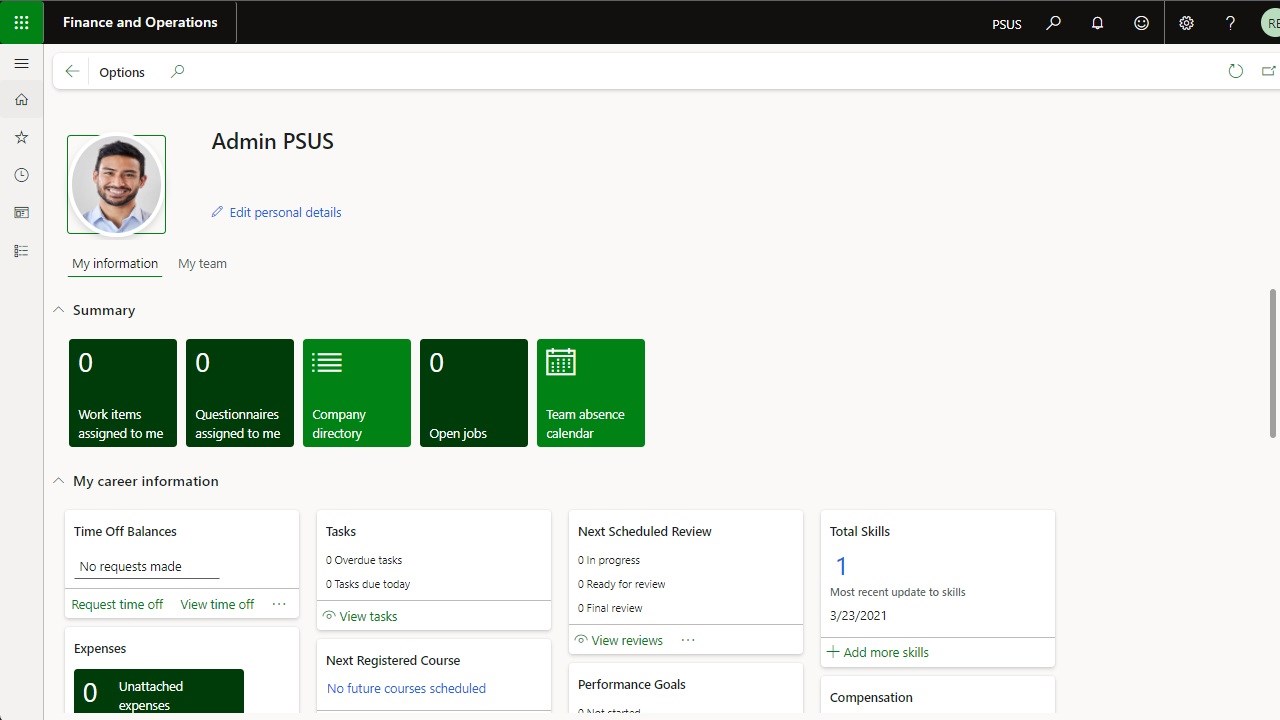Click the 0 Overdue tasks text
This screenshot has width=1280, height=720.
coord(364,560)
